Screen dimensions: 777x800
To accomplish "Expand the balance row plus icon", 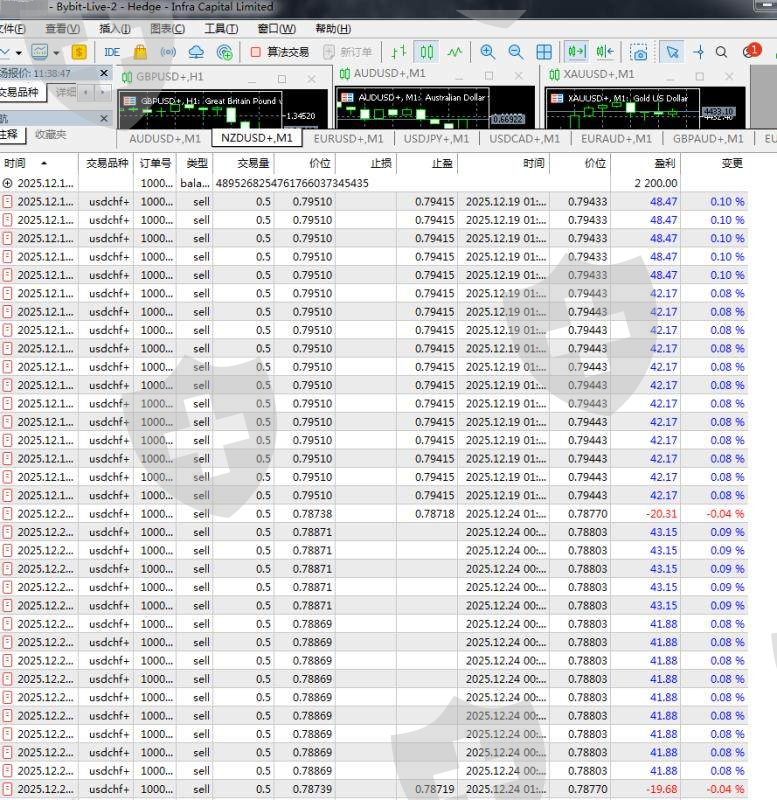I will coord(7,183).
